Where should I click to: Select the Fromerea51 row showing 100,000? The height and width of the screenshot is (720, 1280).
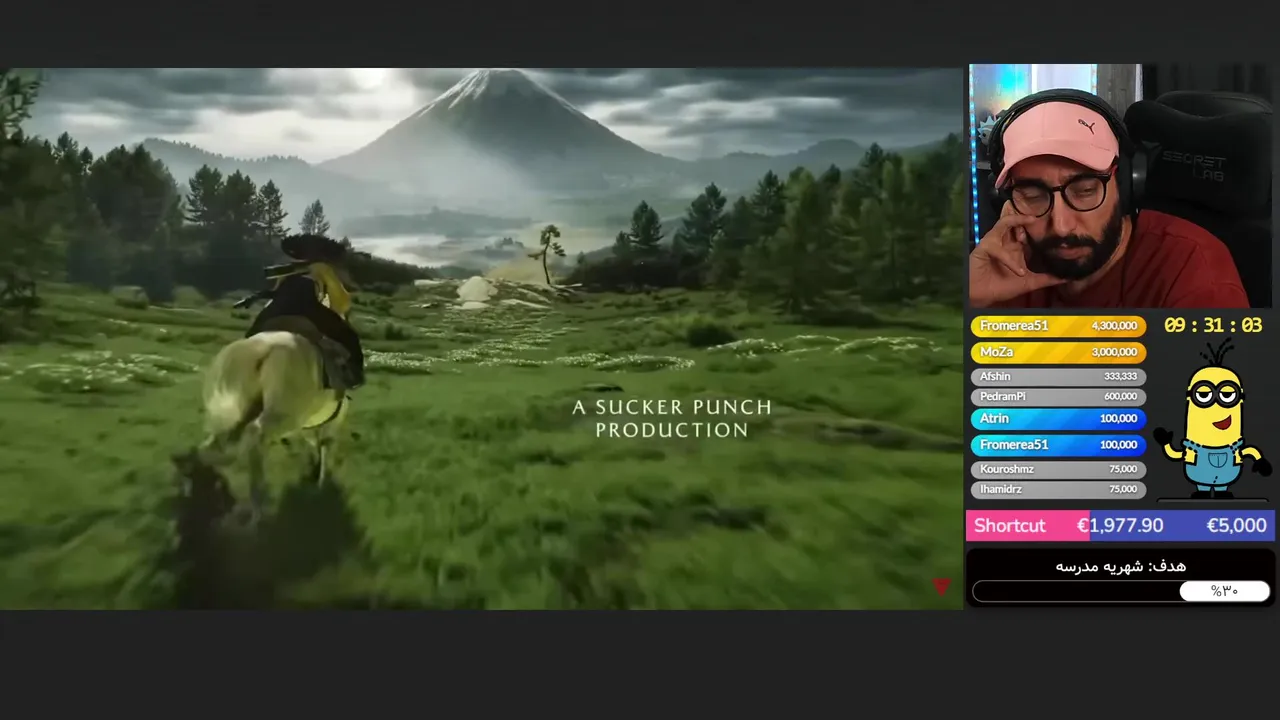click(x=1058, y=445)
